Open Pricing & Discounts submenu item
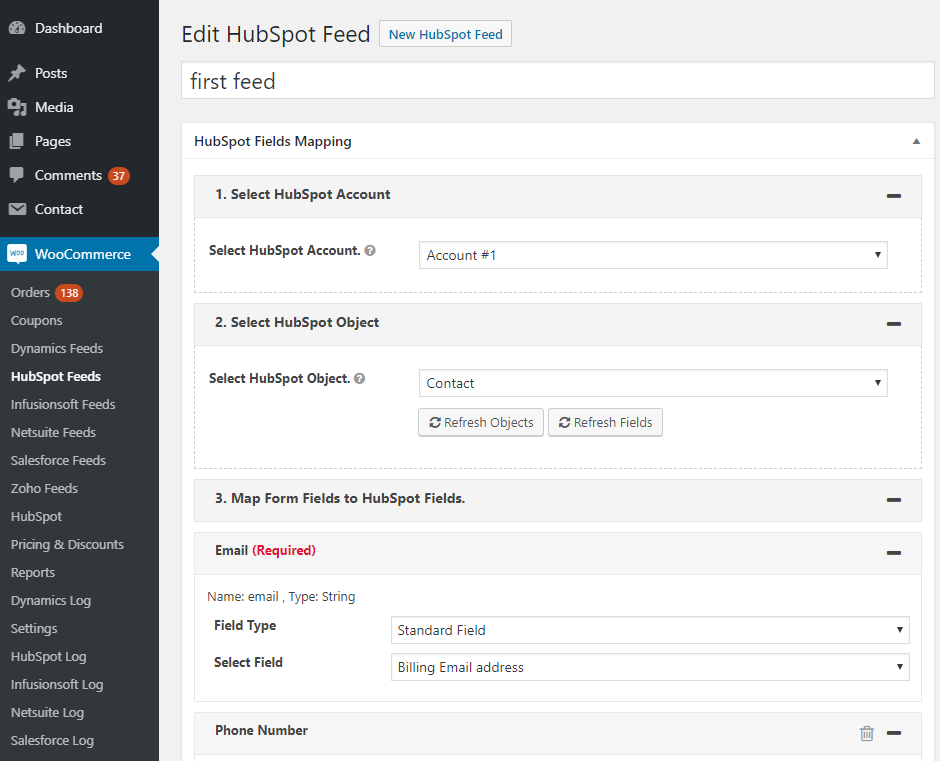This screenshot has height=761, width=940. pos(67,545)
